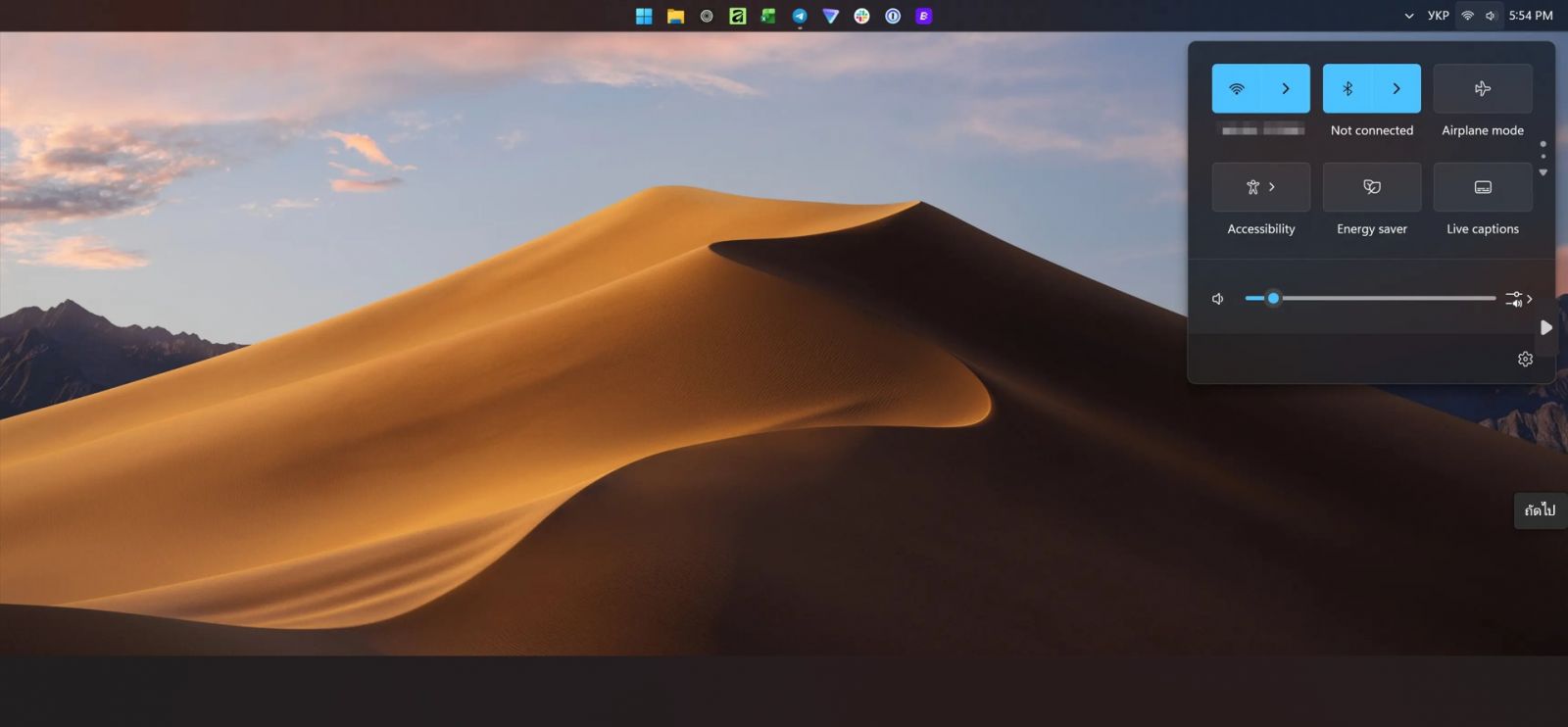Turn on Energy saver

pos(1372,187)
